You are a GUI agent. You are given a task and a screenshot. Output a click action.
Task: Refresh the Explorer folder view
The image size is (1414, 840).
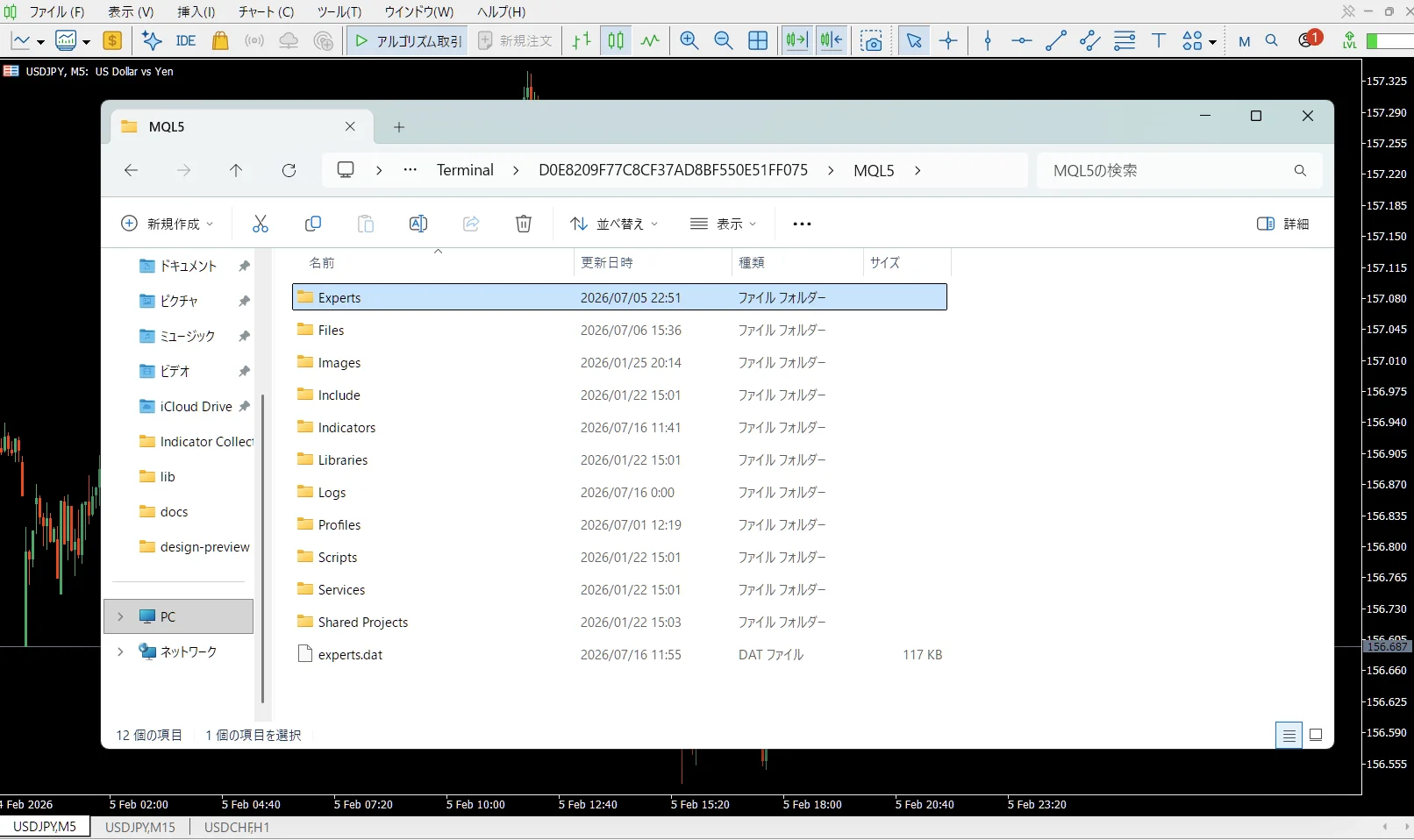tap(289, 170)
